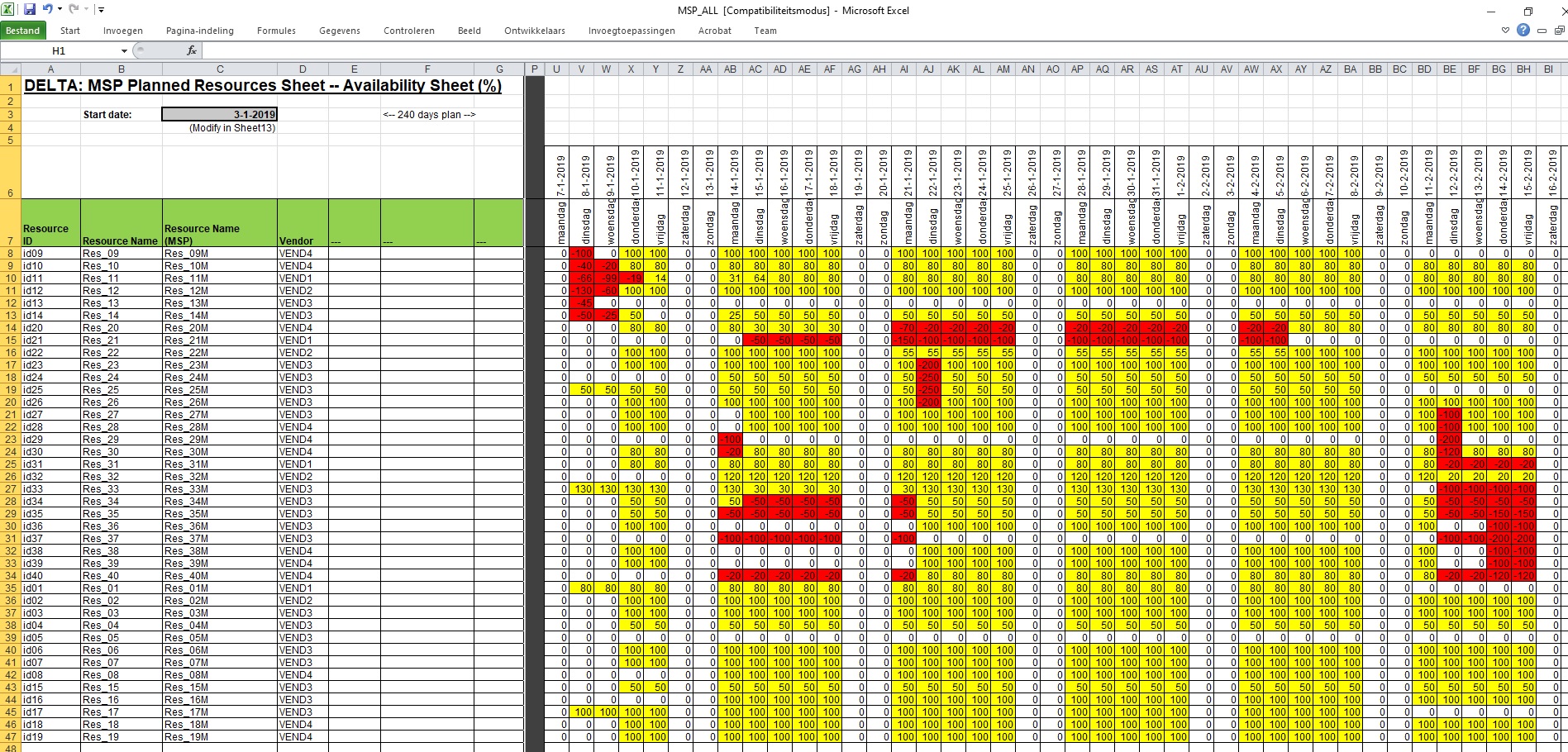Switch to the Formules ribbon tab

[276, 31]
